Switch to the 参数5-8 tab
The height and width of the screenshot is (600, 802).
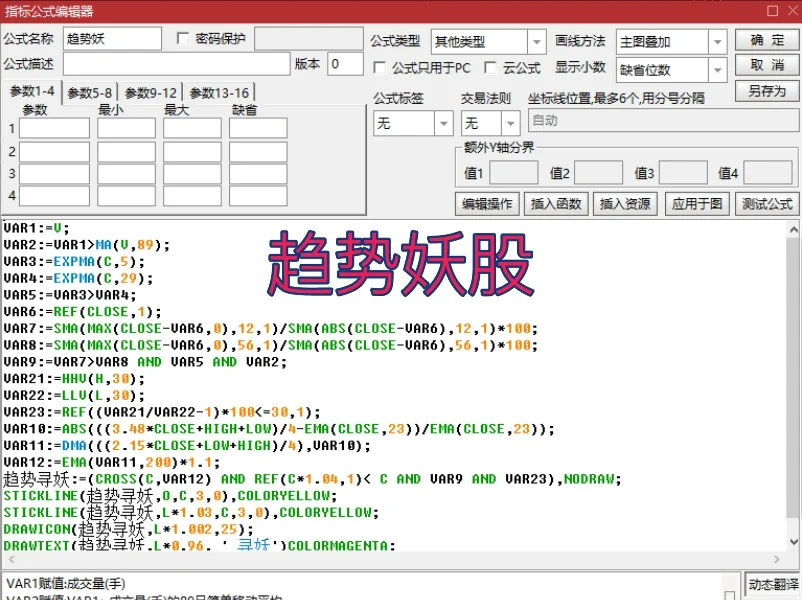pos(90,93)
